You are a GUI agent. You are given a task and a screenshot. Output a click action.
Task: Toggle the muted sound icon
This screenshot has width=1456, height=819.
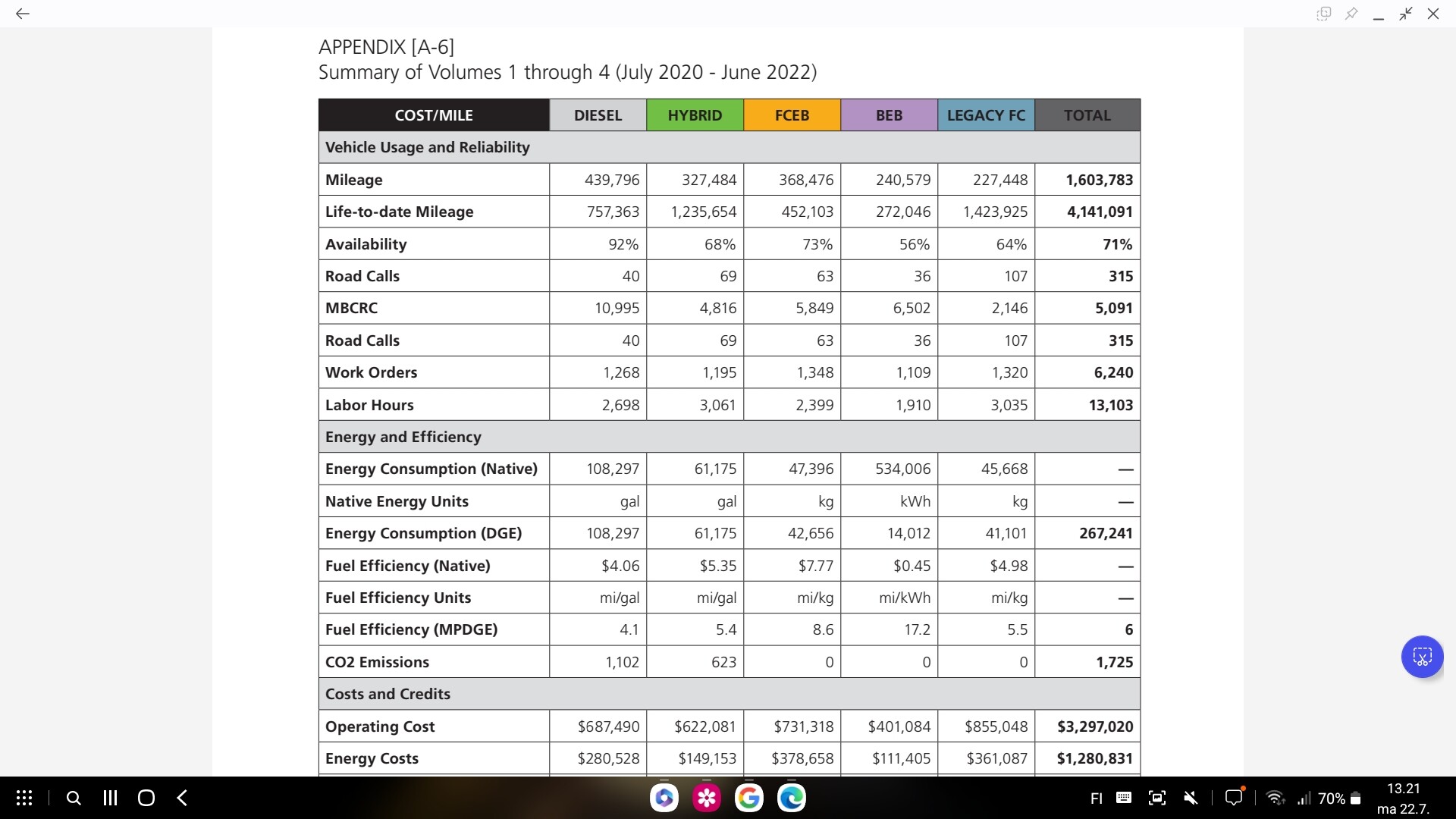(x=1191, y=798)
